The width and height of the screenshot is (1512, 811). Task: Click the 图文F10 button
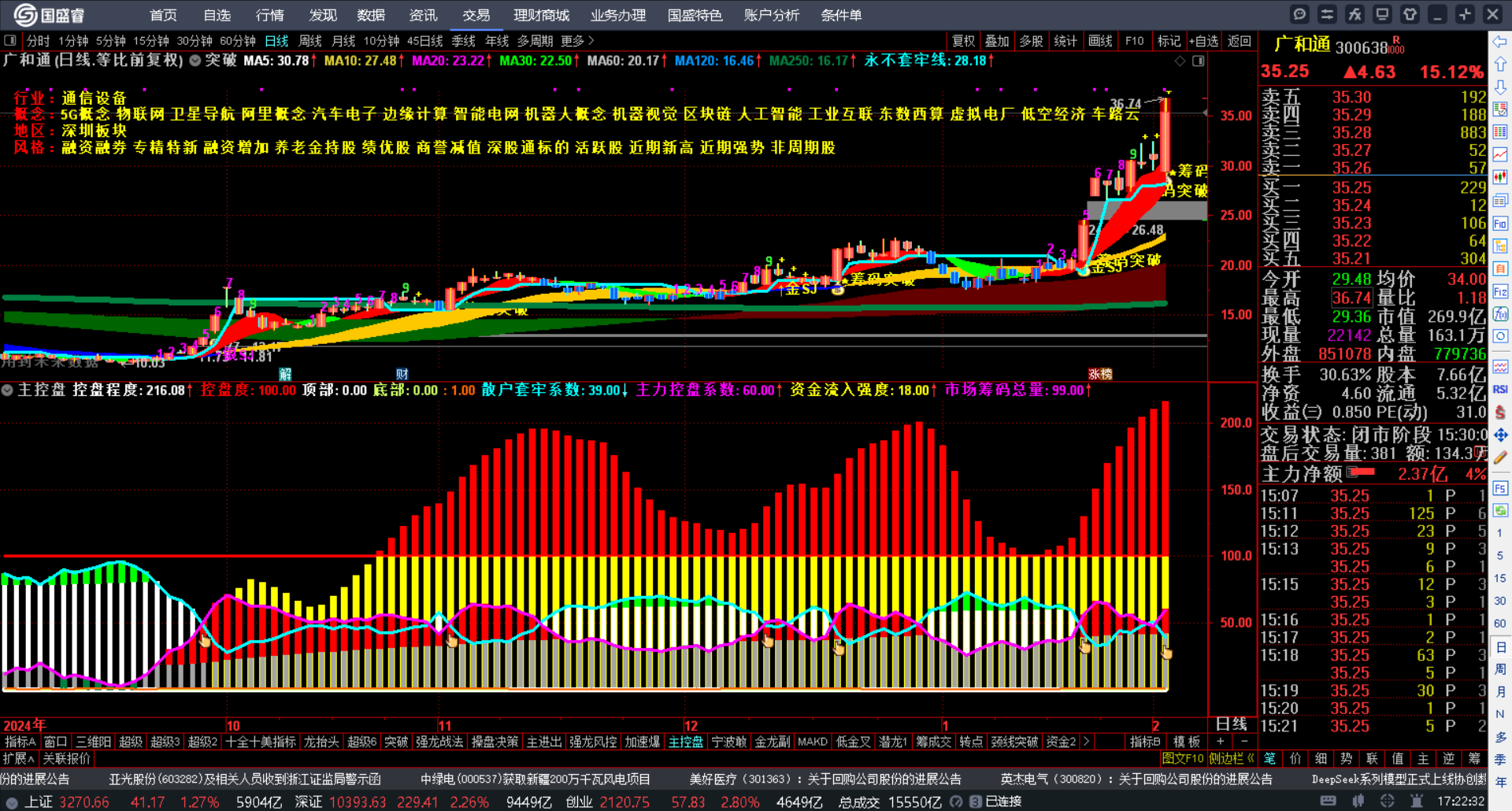[x=1183, y=759]
